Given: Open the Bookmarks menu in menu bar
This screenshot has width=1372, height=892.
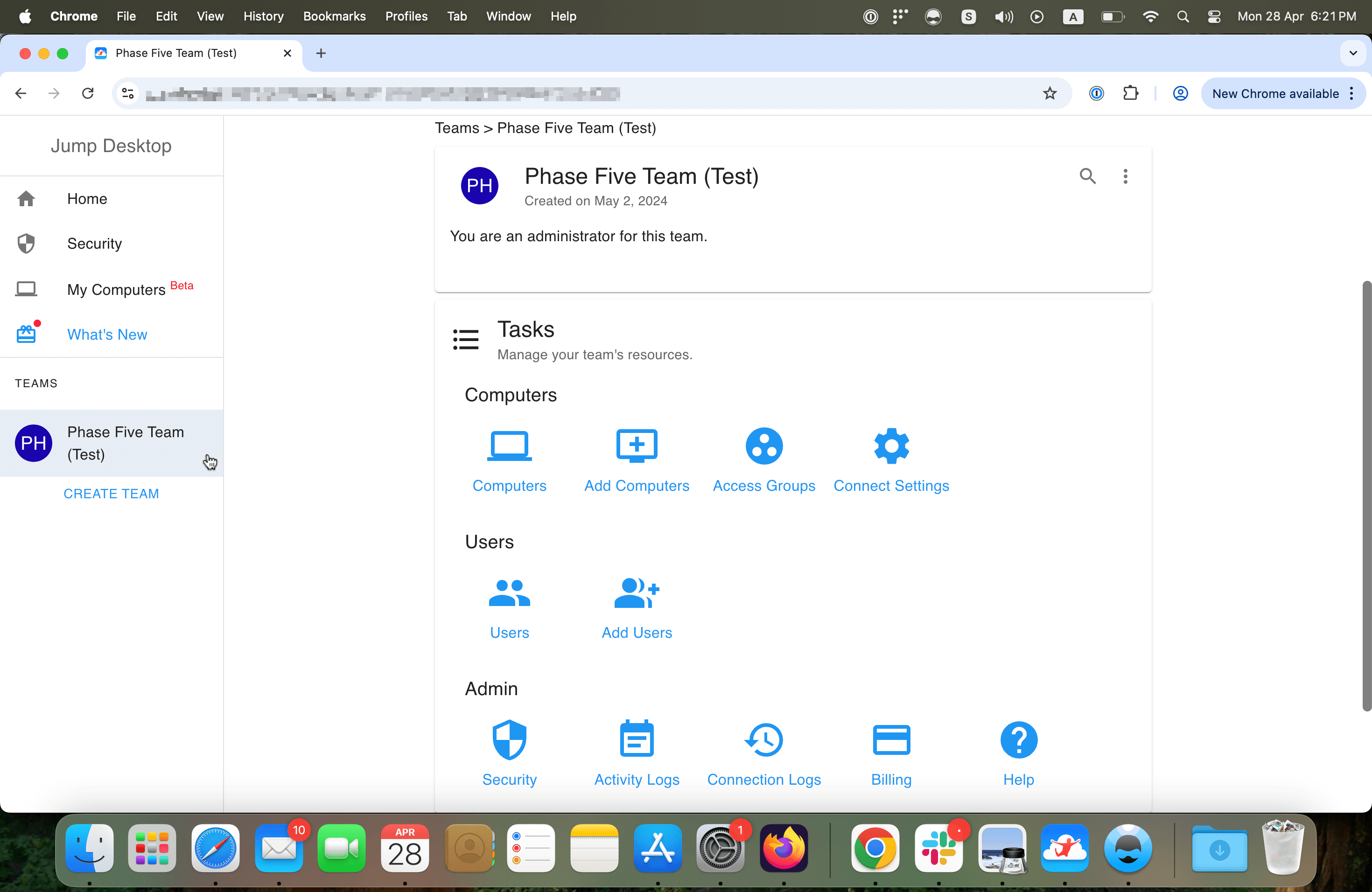Looking at the screenshot, I should [x=334, y=16].
